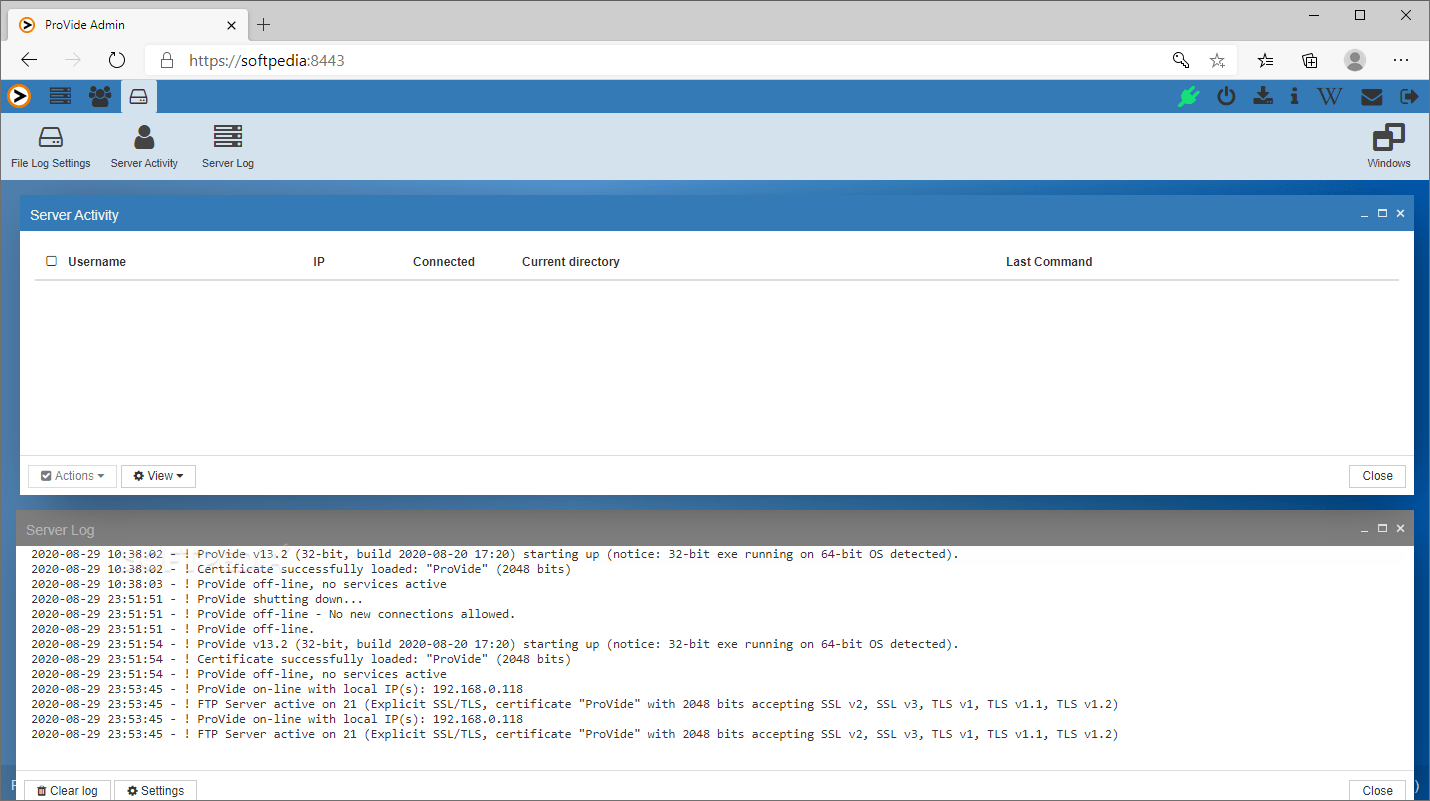
Task: Reload the page with the refresh icon
Action: [x=117, y=60]
